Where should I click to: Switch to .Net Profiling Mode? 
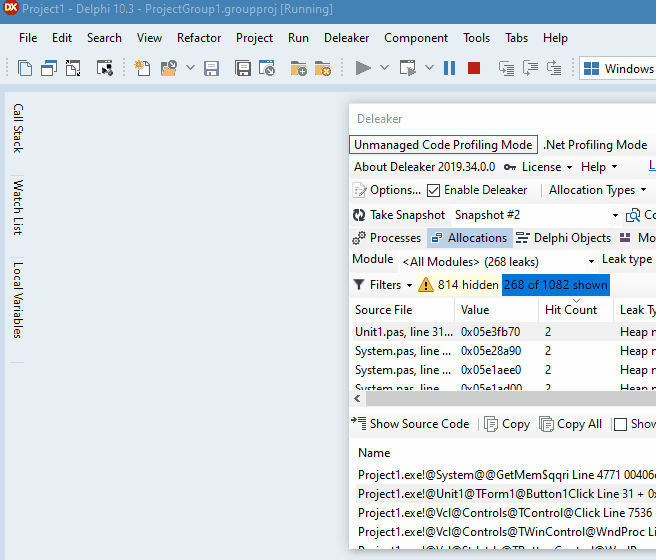point(595,145)
